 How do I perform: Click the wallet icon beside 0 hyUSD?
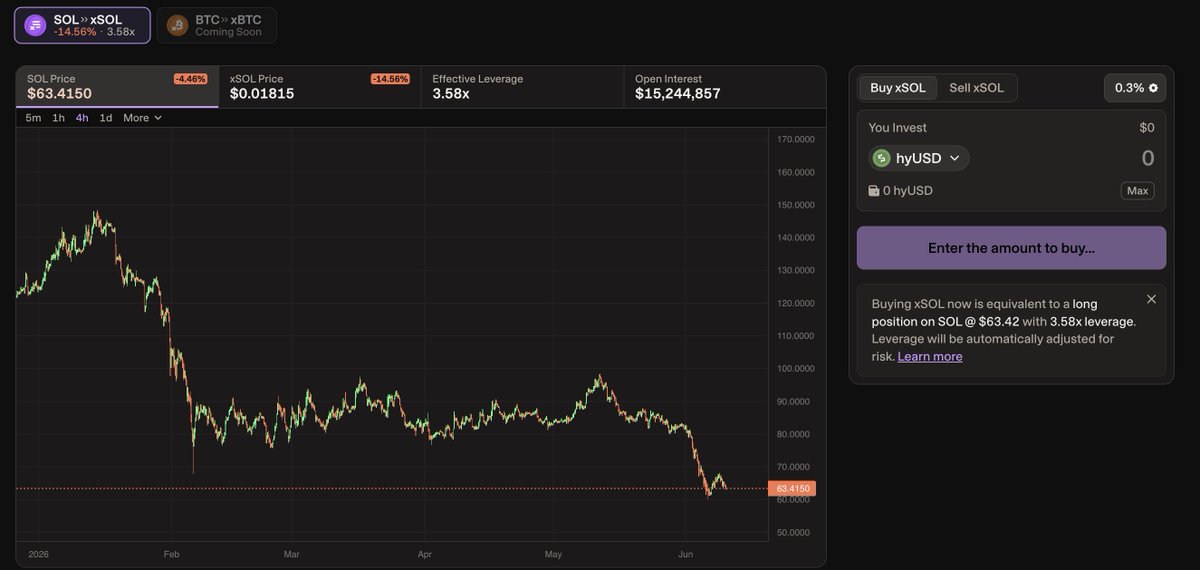(x=873, y=191)
